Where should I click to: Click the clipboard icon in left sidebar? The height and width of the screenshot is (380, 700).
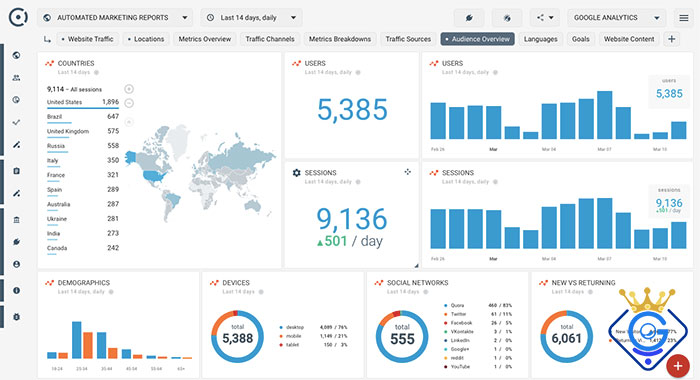[x=17, y=171]
